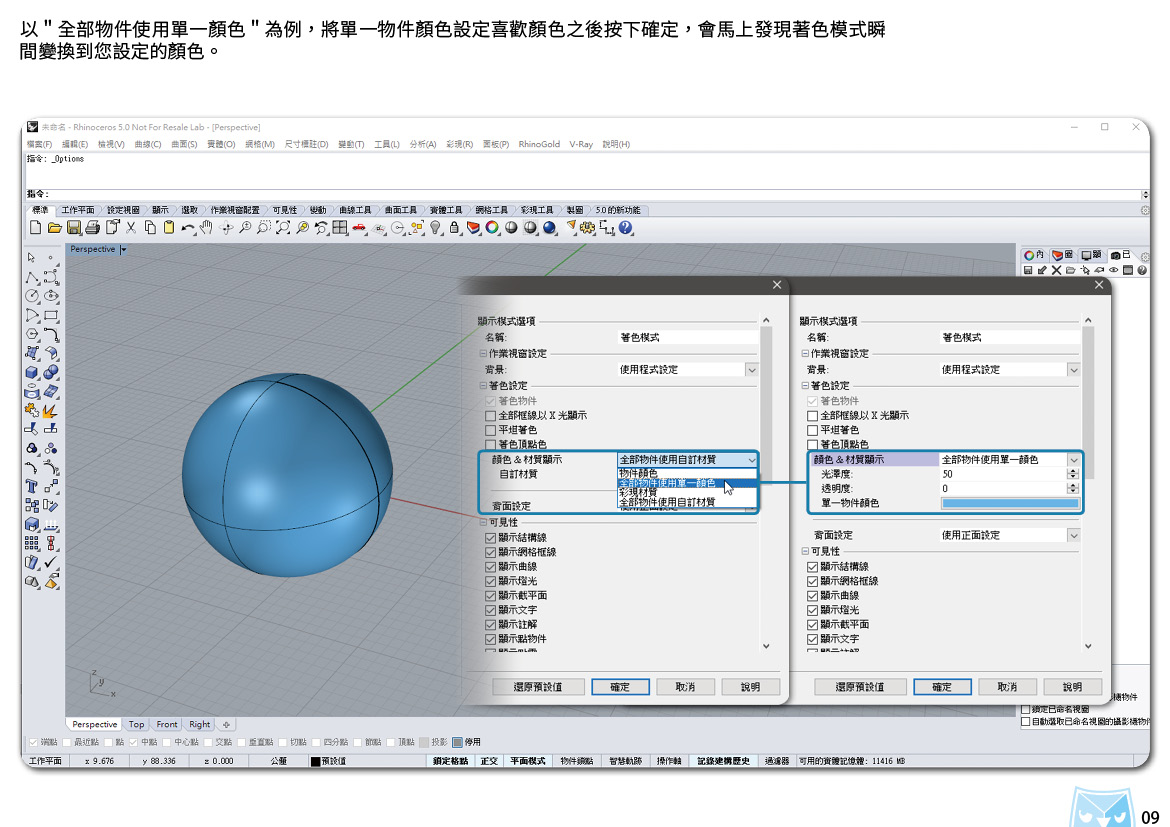Select the Cut scissors icon
The width and height of the screenshot is (1170, 827).
point(131,228)
